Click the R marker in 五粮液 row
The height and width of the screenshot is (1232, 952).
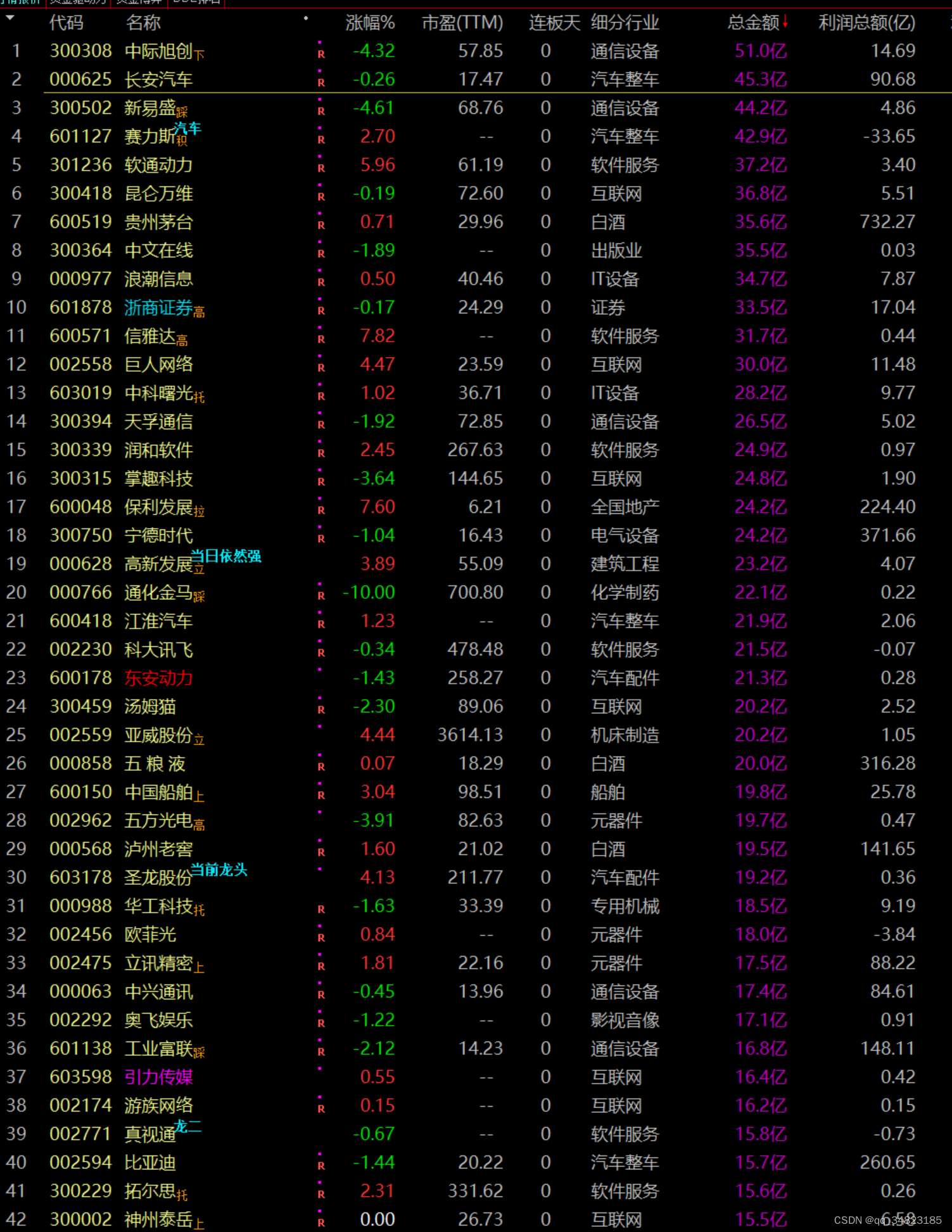click(x=321, y=766)
